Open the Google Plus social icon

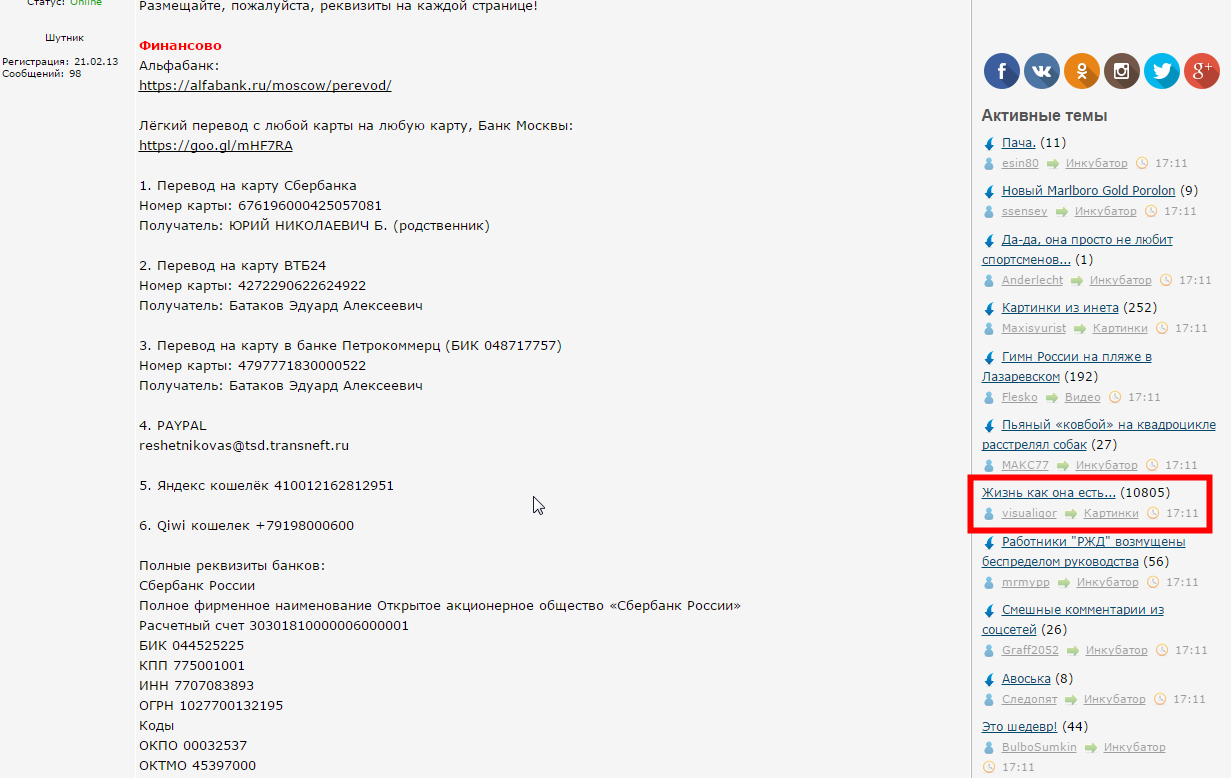click(1202, 71)
